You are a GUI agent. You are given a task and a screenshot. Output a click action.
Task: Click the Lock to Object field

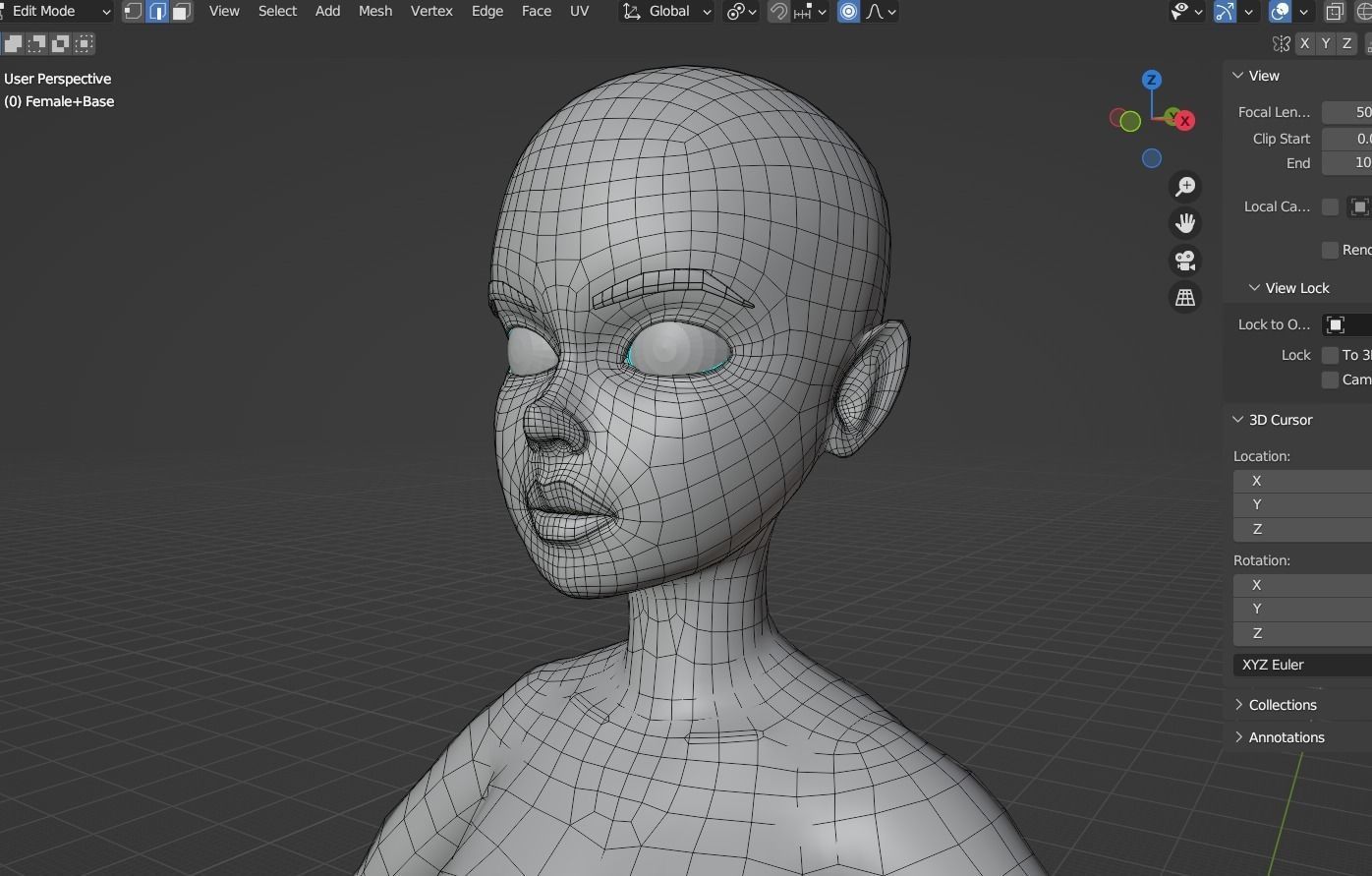(1346, 324)
